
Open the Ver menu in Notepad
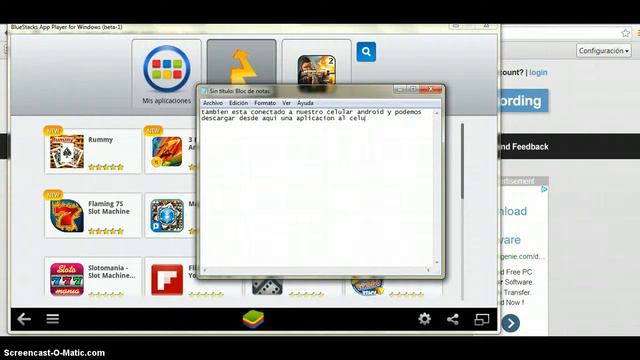[x=287, y=103]
